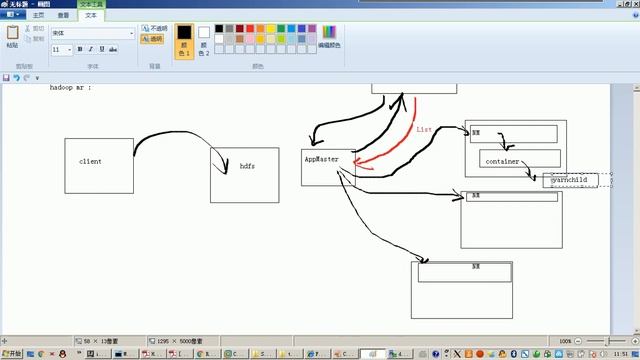Image resolution: width=640 pixels, height=360 pixels.
Task: Click the 'hadoop mr :' text on the canvas
Action: (x=71, y=87)
